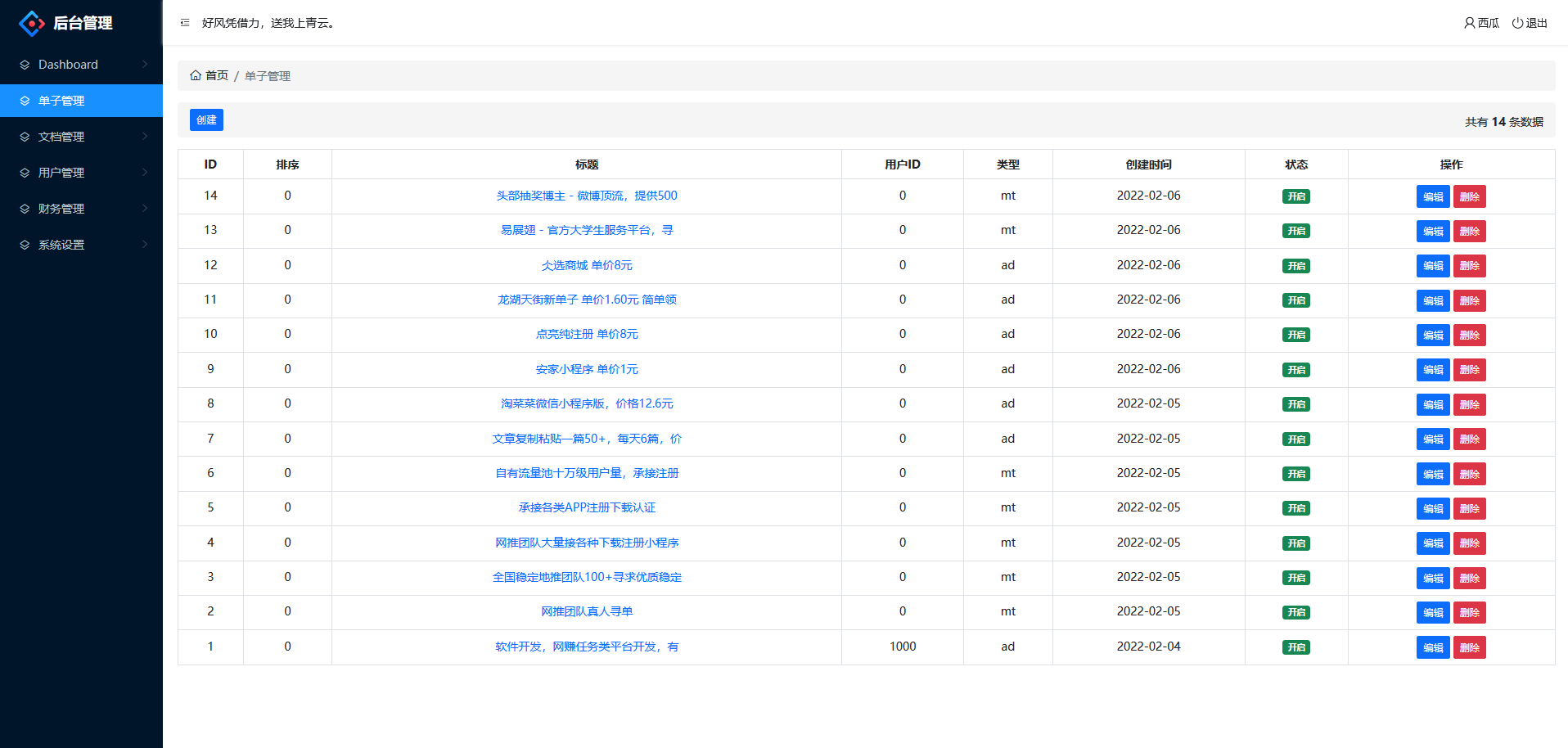This screenshot has height=748, width=1568.
Task: Open the 财务管理 menu item
Action: click(x=61, y=209)
